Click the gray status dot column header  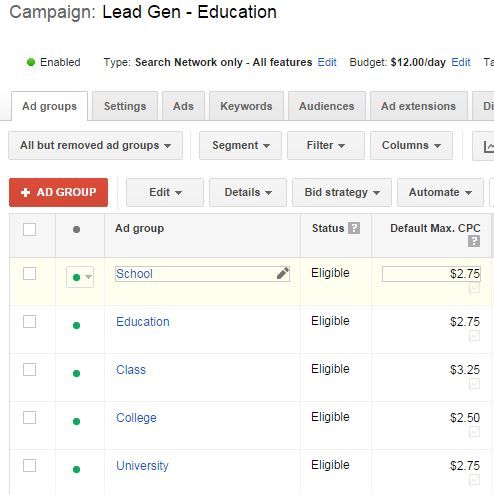click(x=76, y=229)
